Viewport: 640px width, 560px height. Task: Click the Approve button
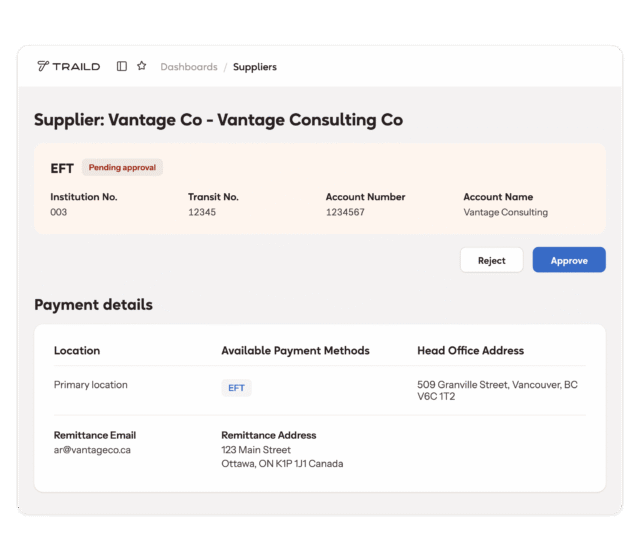[x=569, y=260]
